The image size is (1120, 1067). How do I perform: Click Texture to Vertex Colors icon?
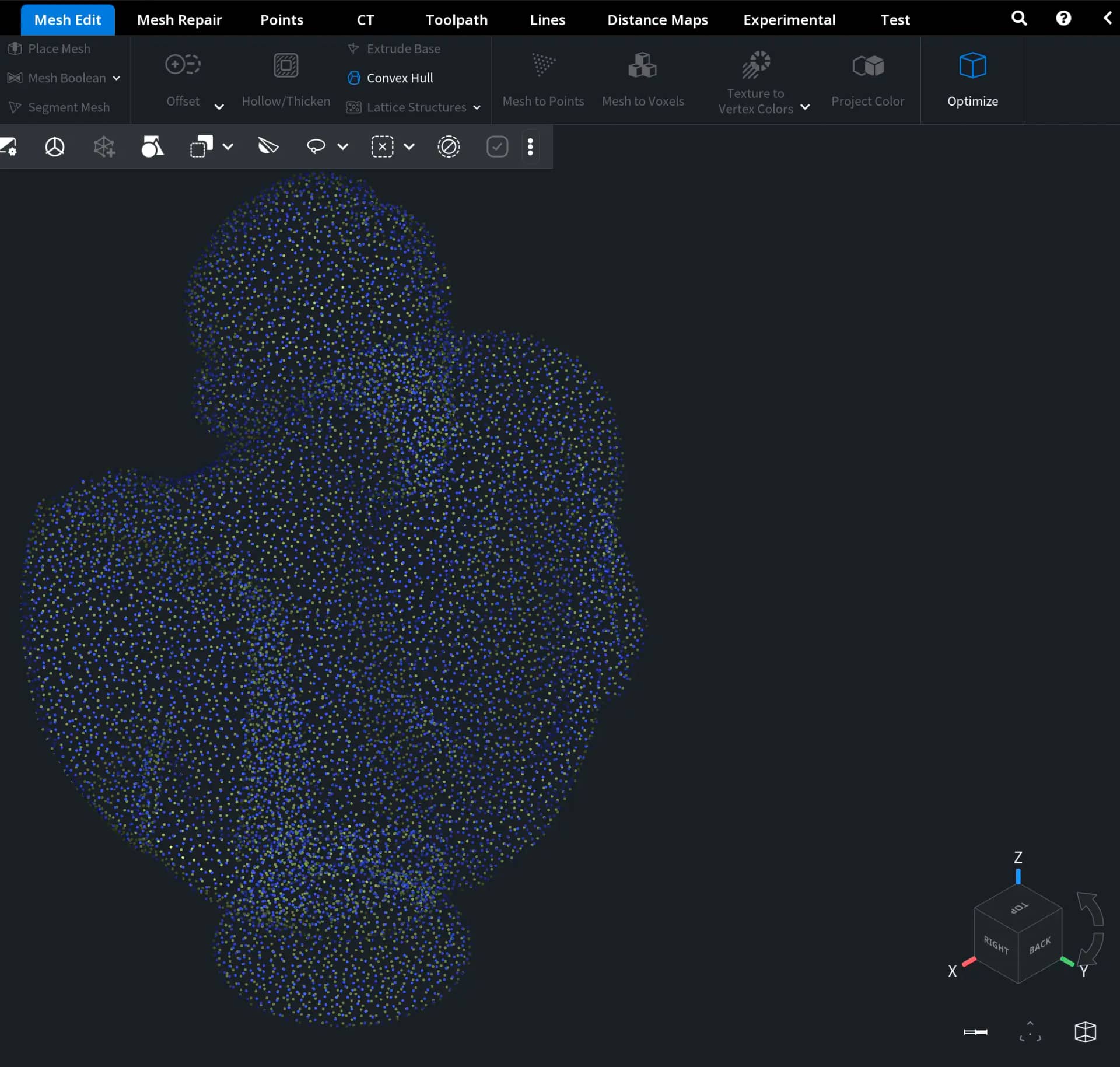click(x=756, y=64)
